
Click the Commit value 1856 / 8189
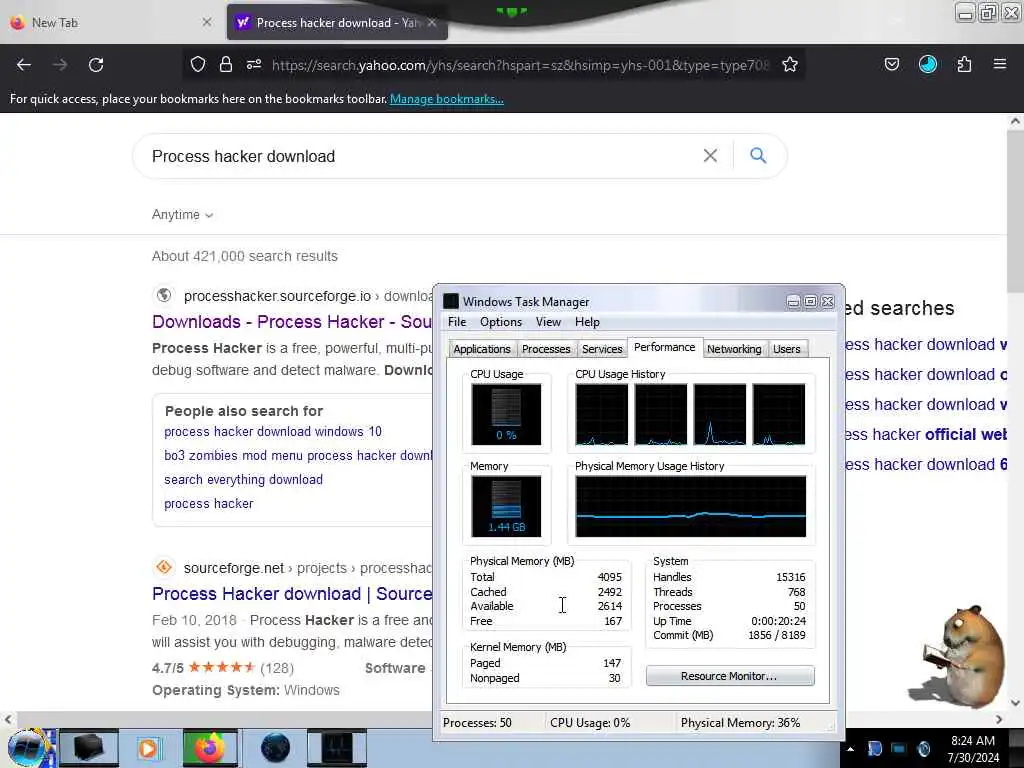pyautogui.click(x=776, y=635)
